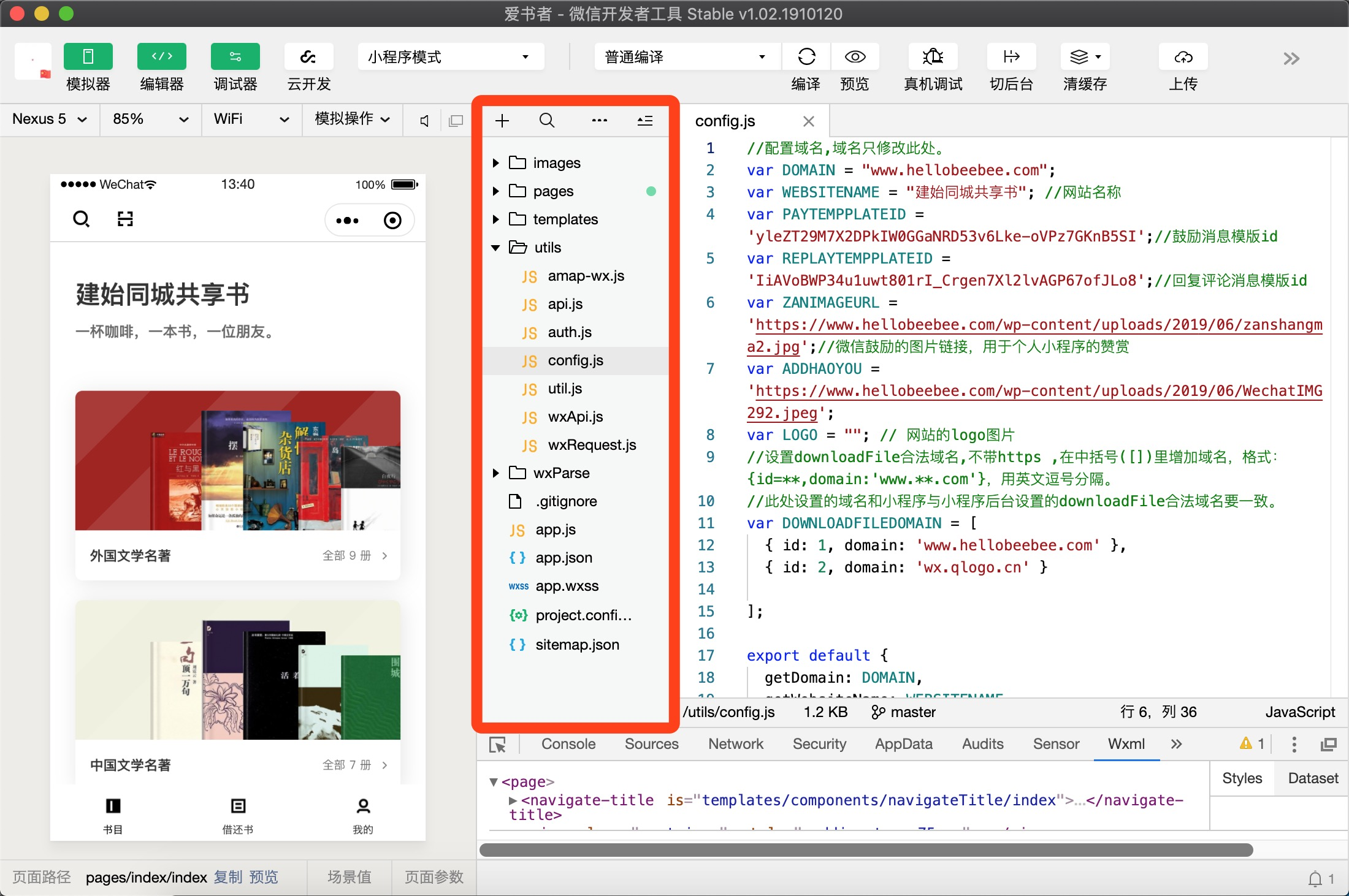Click the real-device debug (真机调试) icon
This screenshot has height=896, width=1349.
(933, 57)
